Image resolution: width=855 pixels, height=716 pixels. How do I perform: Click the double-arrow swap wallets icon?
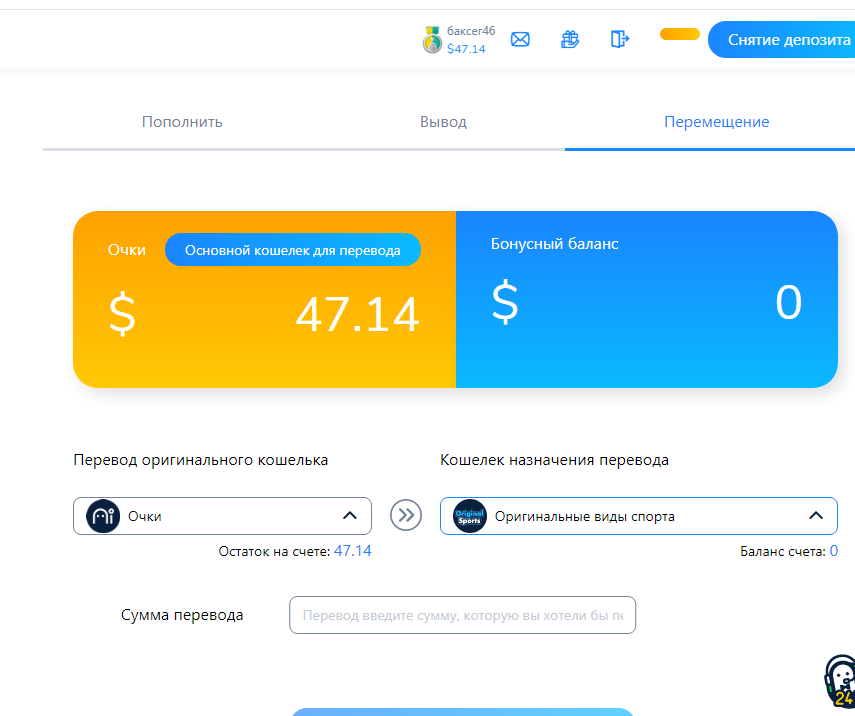(x=406, y=515)
